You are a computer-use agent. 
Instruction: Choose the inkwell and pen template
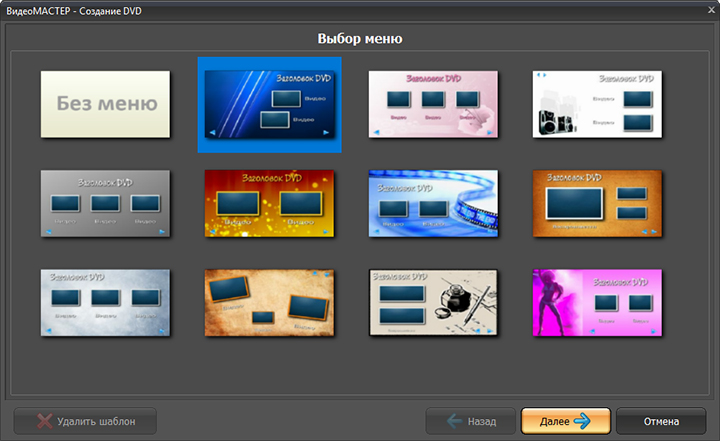(x=433, y=303)
